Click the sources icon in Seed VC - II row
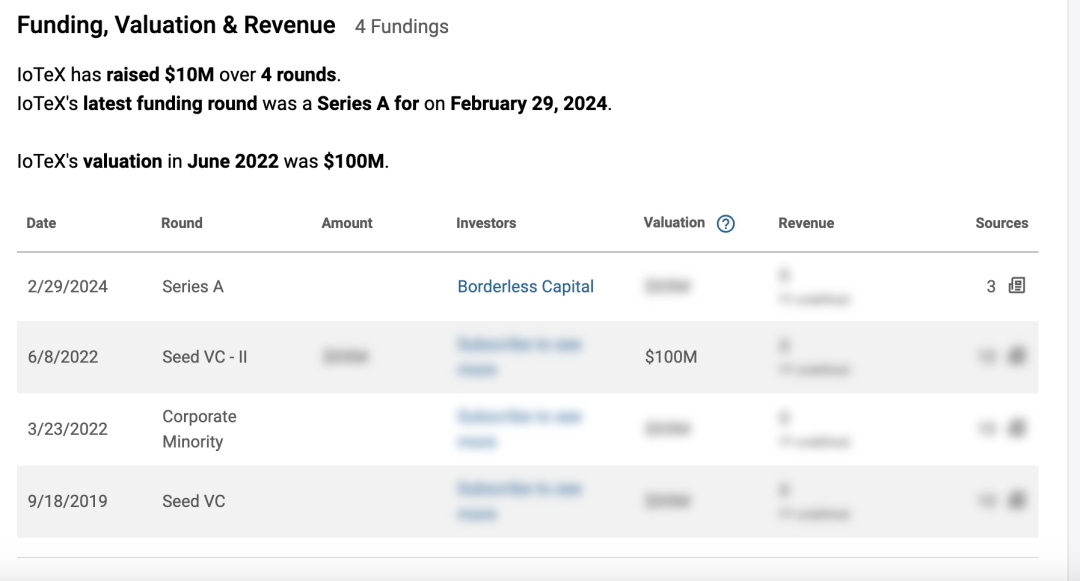This screenshot has height=581, width=1080. click(1017, 356)
